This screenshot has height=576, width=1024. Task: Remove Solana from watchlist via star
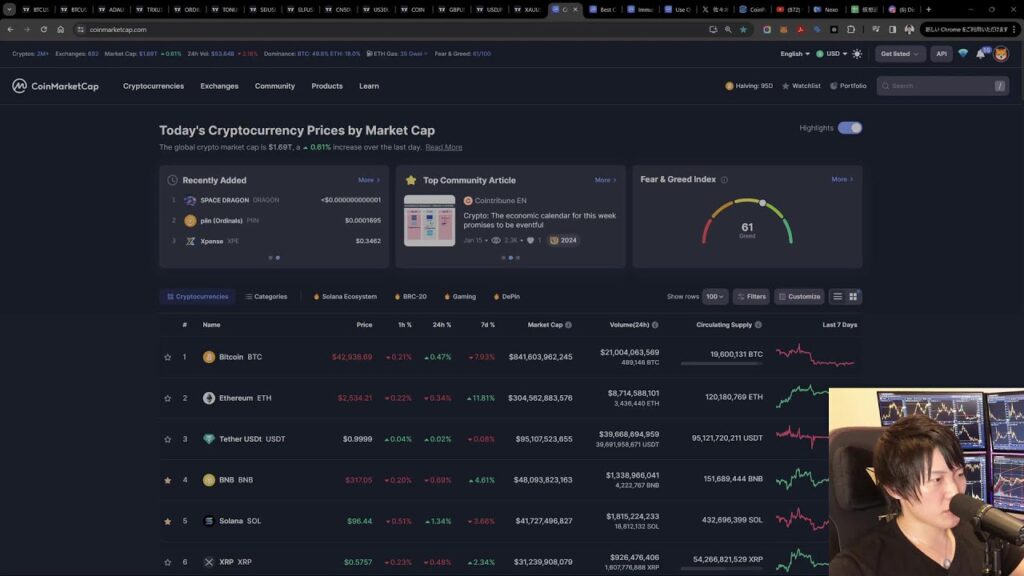coord(168,521)
